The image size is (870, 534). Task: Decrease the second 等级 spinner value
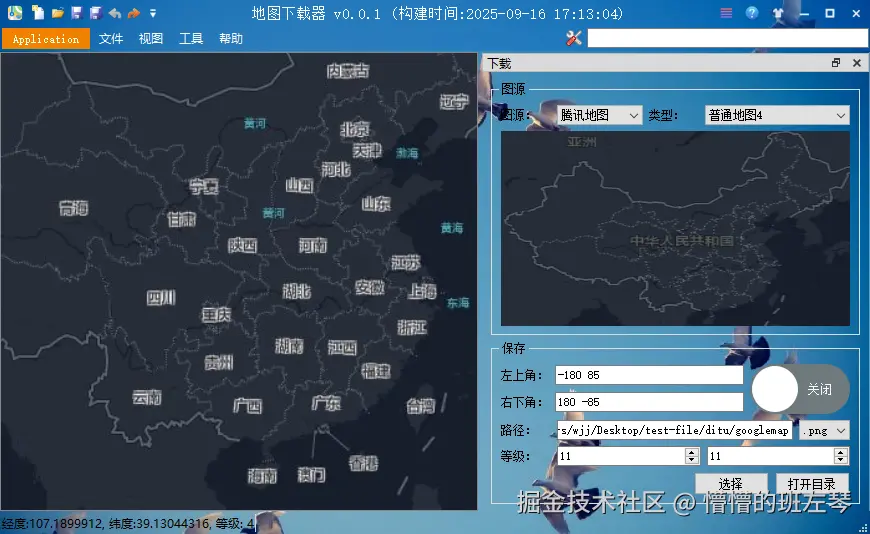(x=841, y=461)
